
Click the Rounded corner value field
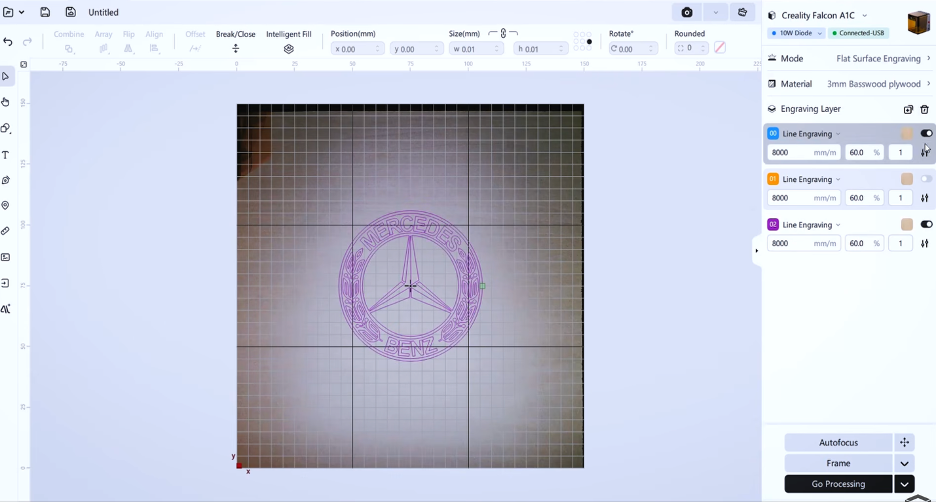(690, 48)
